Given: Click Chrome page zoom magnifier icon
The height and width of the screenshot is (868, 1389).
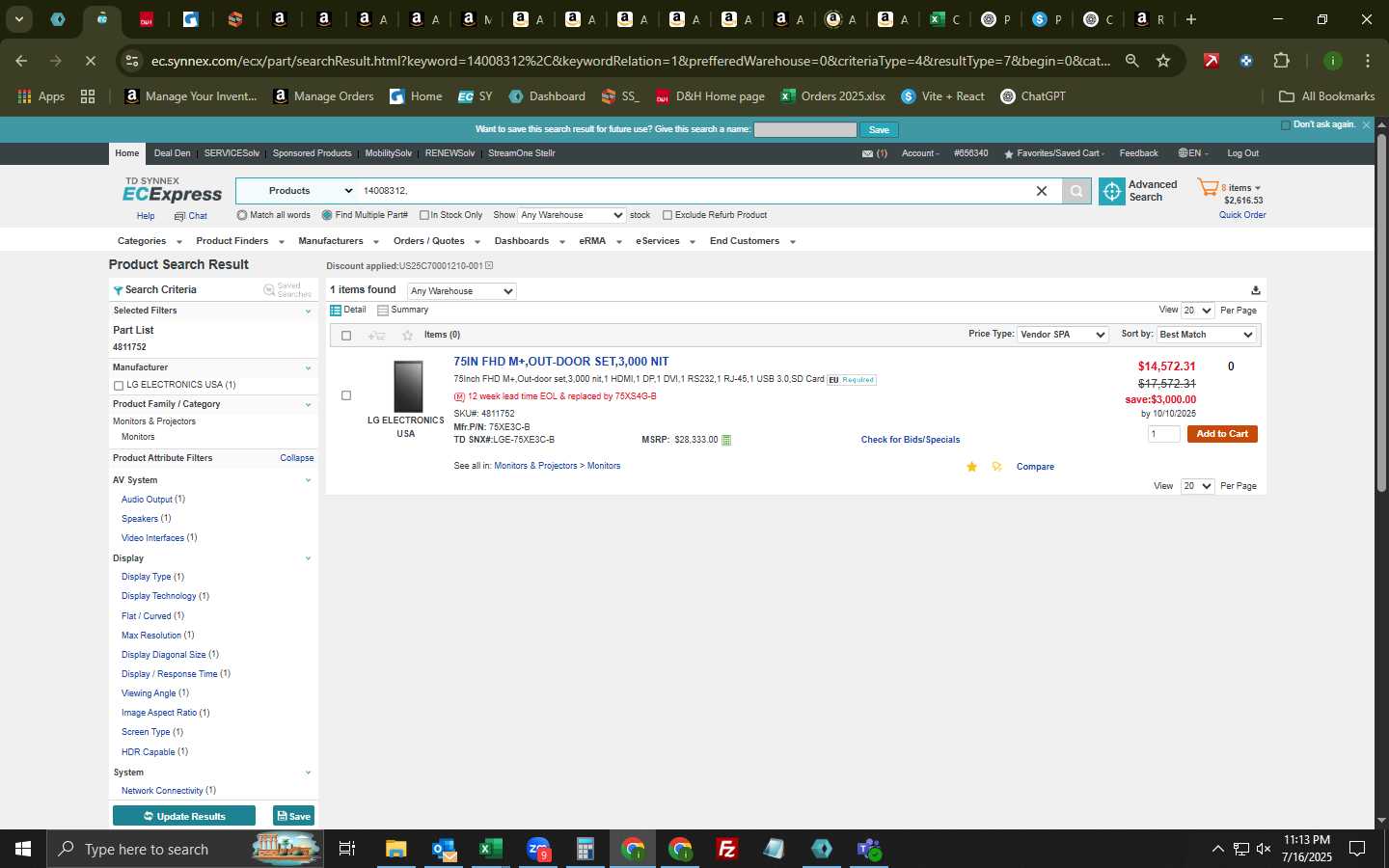Looking at the screenshot, I should click(1132, 61).
